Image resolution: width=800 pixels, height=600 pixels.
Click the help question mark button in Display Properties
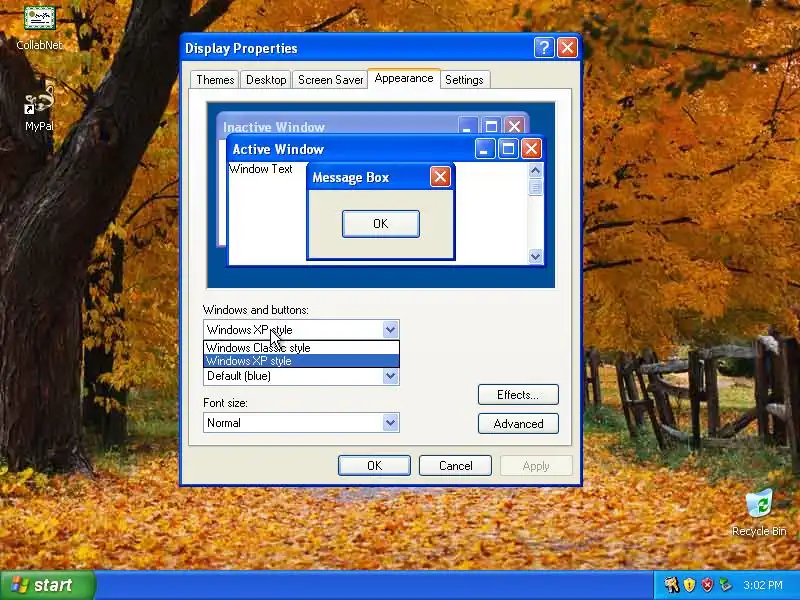(544, 48)
